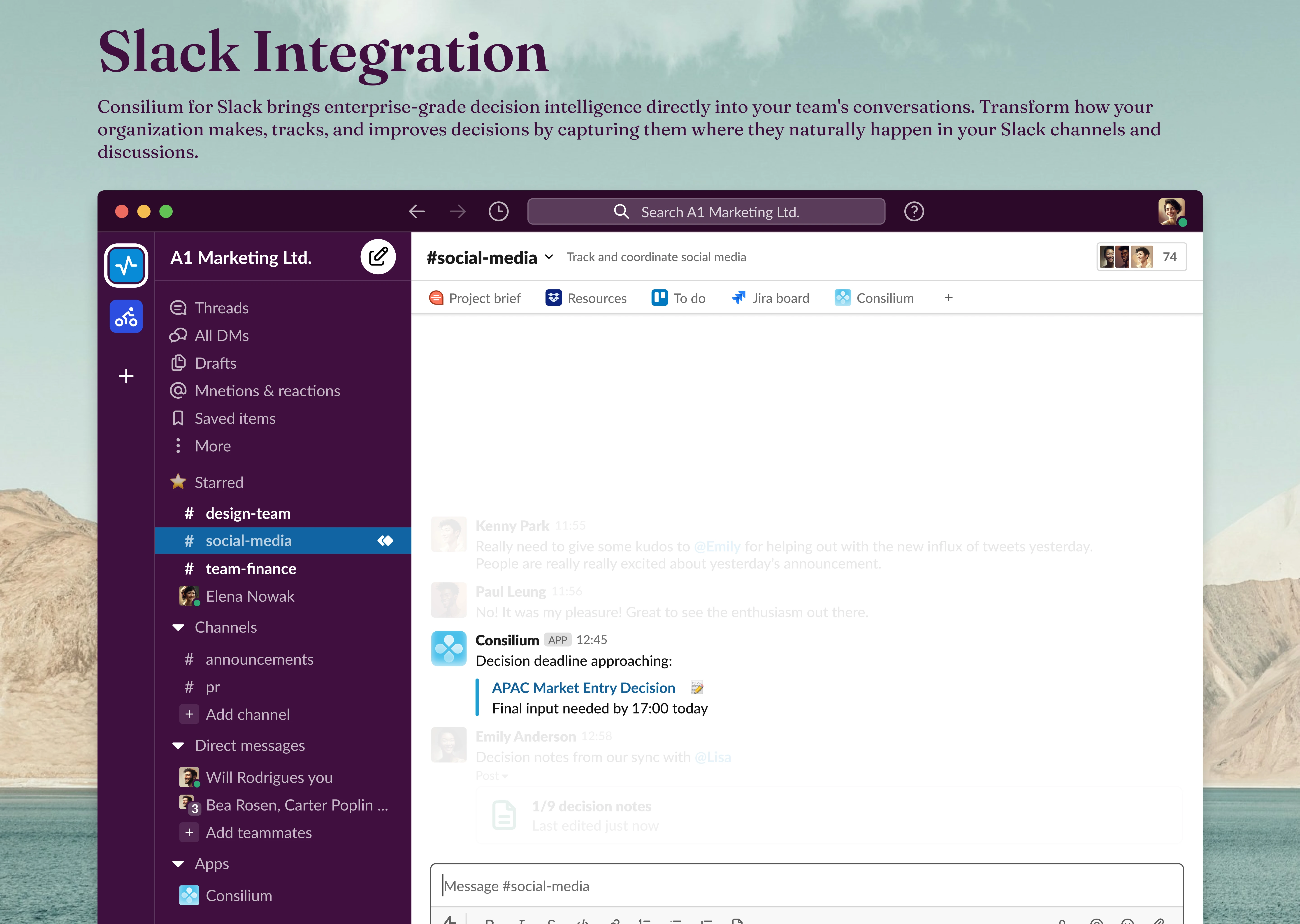Collapse the Apps section
Viewport: 1300px width, 924px height.
coord(178,864)
